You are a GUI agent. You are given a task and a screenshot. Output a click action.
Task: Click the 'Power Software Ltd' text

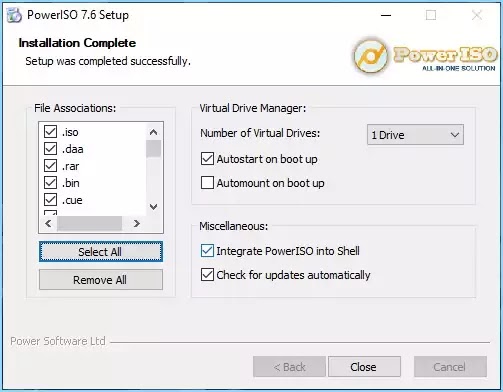click(x=58, y=341)
